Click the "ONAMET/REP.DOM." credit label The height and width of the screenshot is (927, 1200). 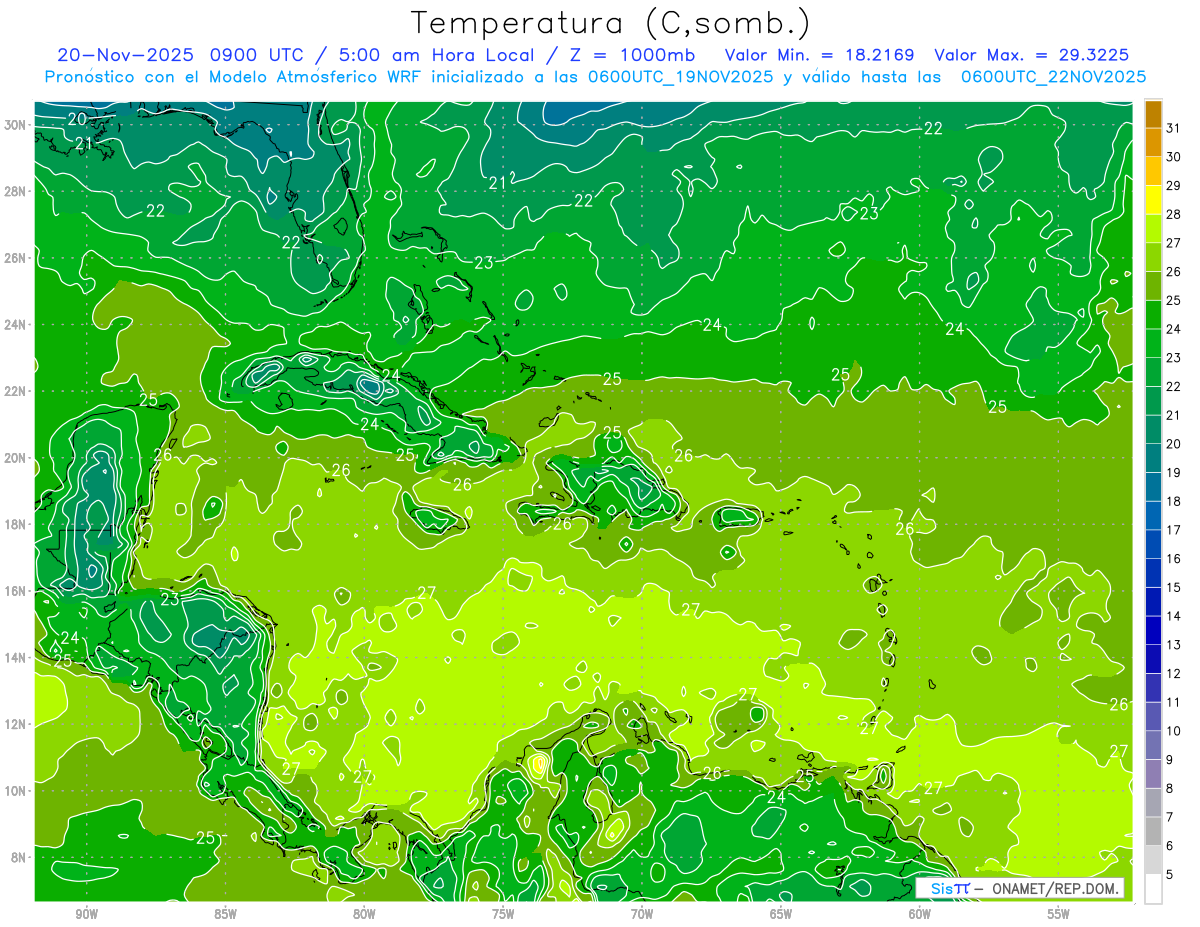click(1054, 888)
